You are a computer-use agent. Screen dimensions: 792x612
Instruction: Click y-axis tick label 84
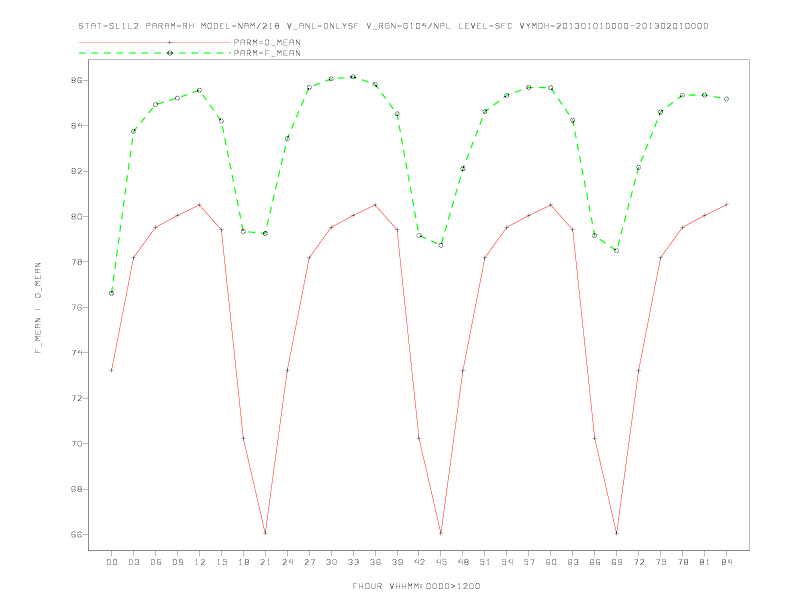pos(76,126)
